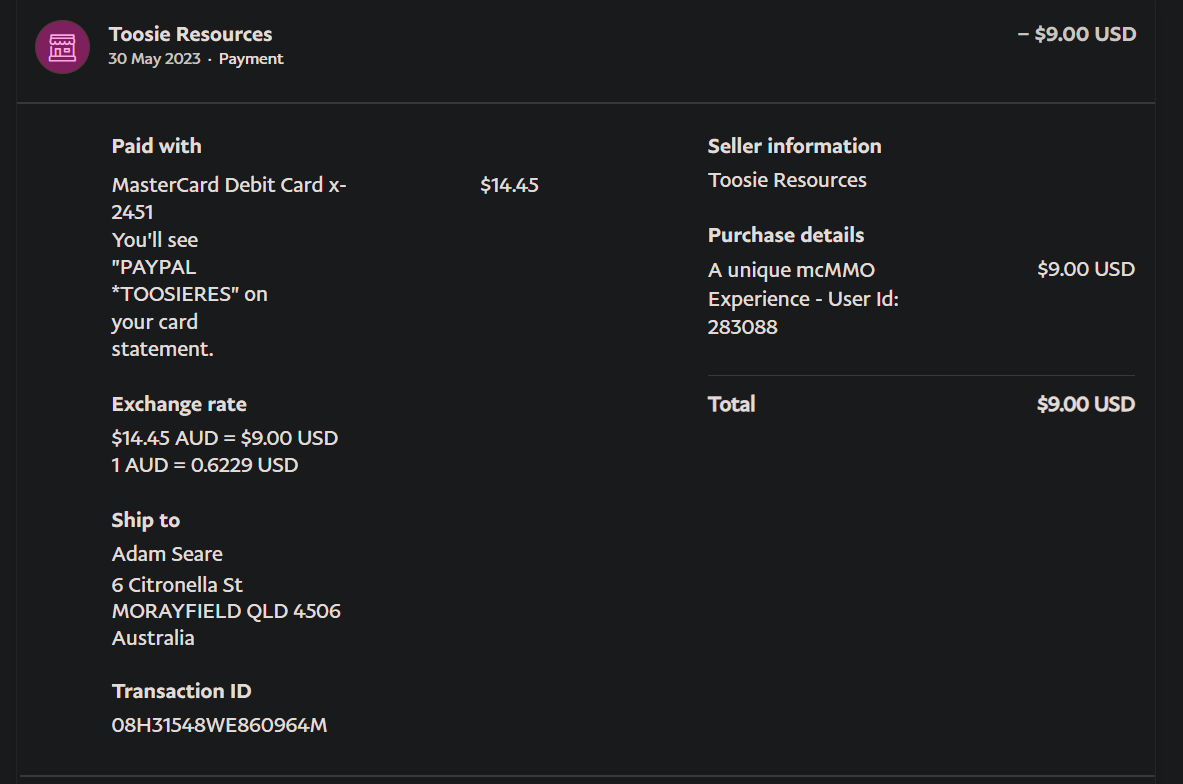The image size is (1183, 784).
Task: Click the Toosie Resources transaction title
Action: 190,35
